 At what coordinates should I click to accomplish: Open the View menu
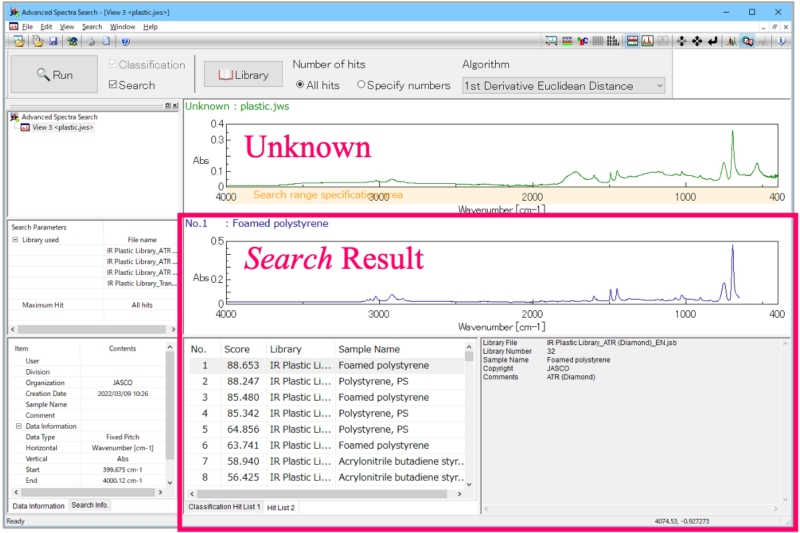(67, 27)
